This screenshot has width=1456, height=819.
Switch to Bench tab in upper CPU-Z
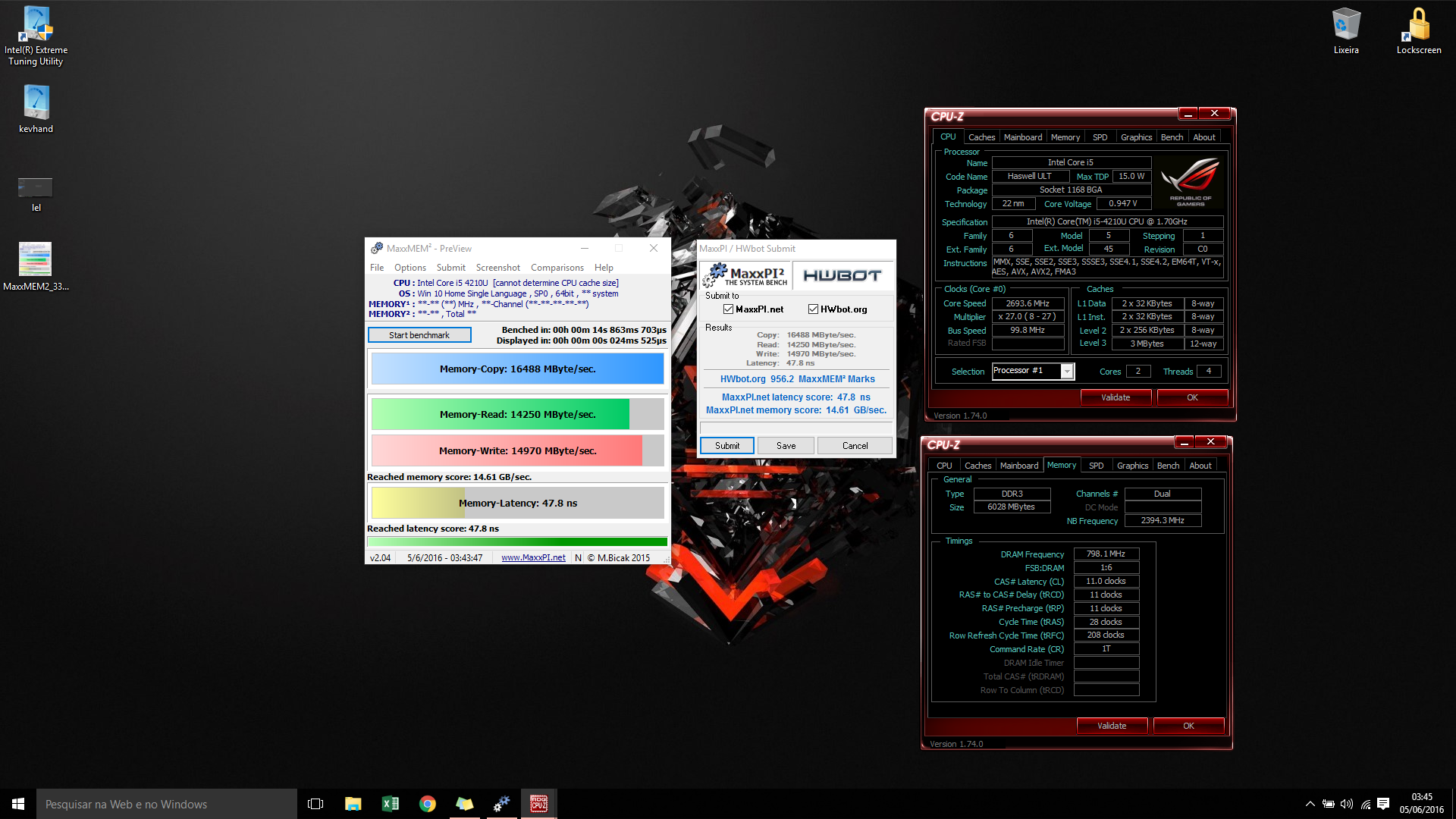click(1172, 137)
